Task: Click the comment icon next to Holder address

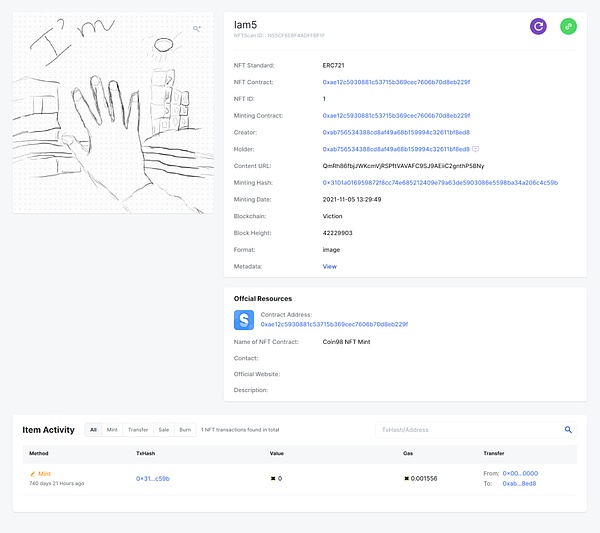Action: pyautogui.click(x=476, y=148)
